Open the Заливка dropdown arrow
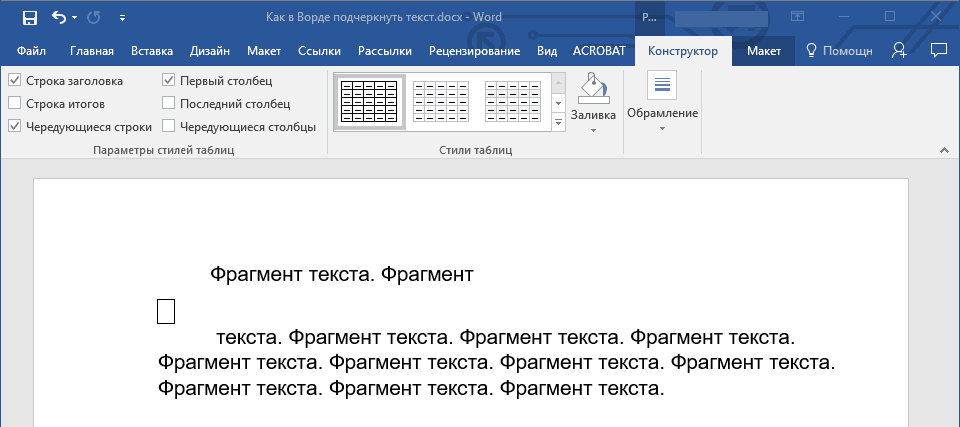The image size is (960, 427). point(593,130)
